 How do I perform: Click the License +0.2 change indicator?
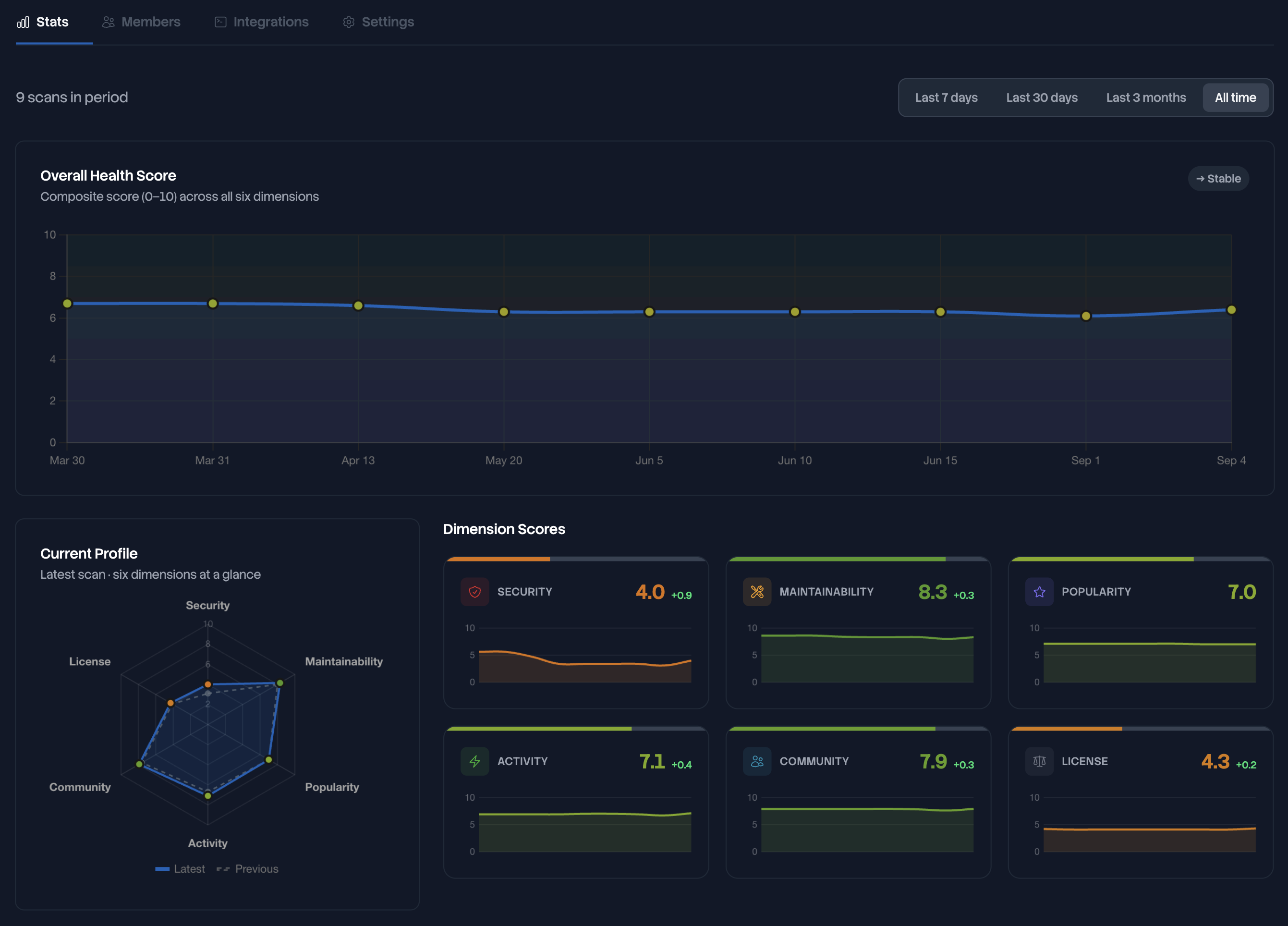(1246, 765)
